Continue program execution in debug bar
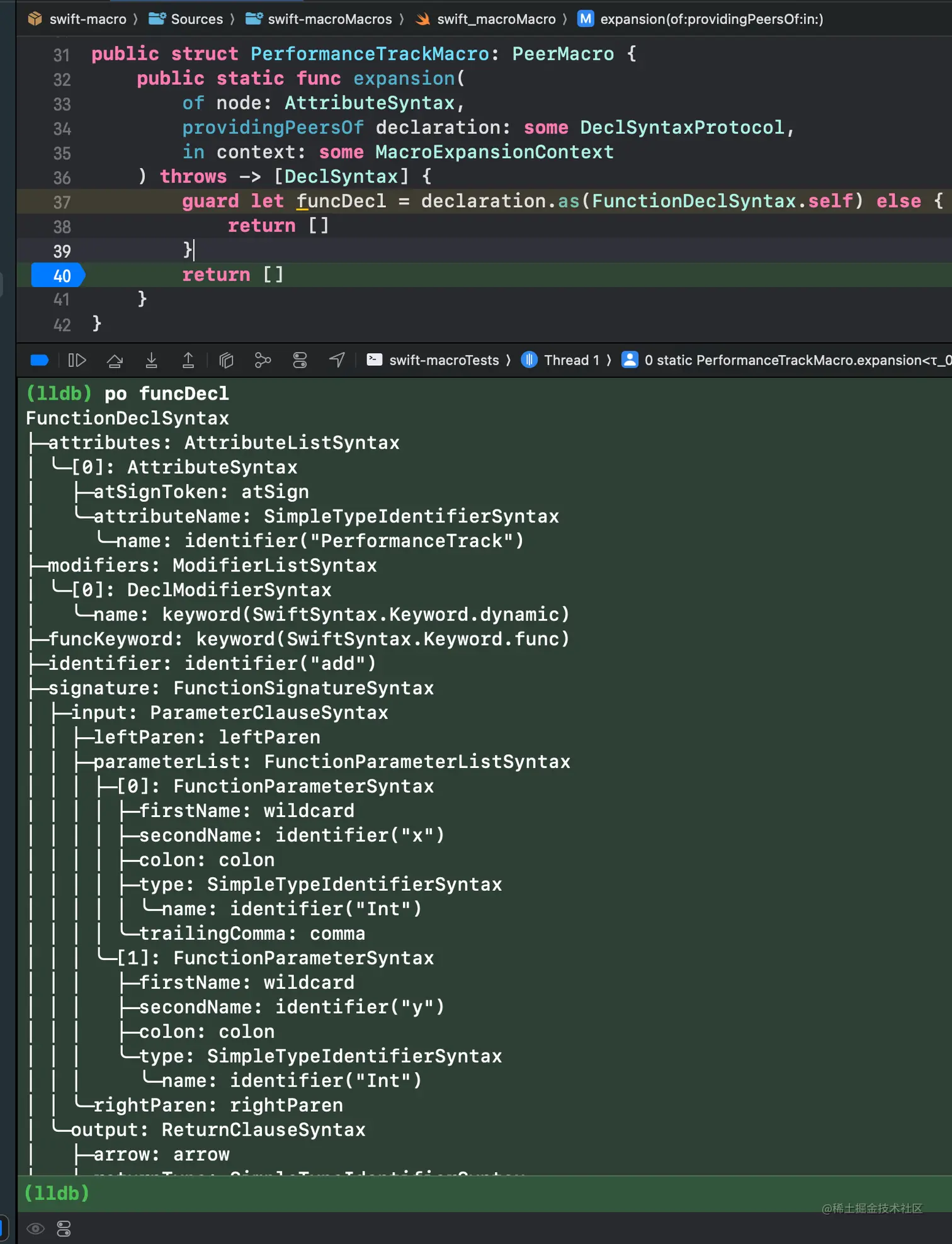952x1244 pixels. (x=77, y=360)
